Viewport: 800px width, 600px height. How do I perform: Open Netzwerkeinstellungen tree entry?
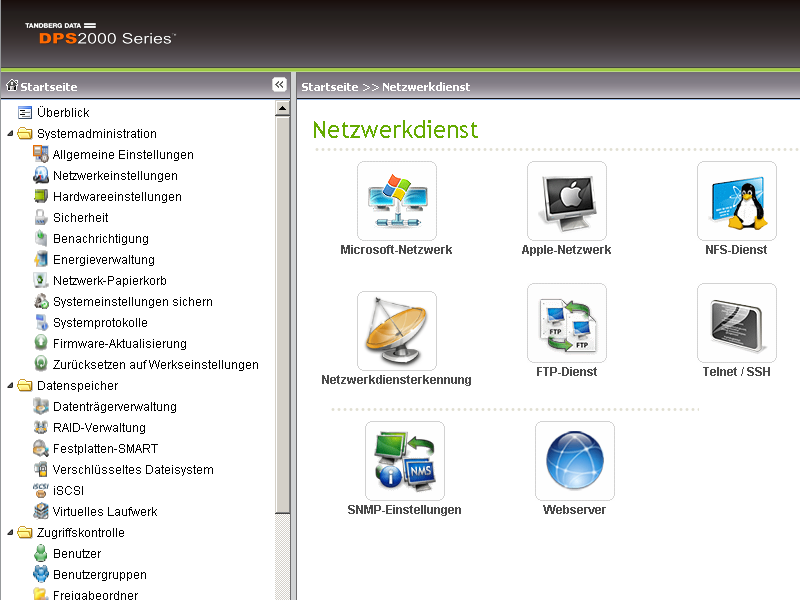115,176
